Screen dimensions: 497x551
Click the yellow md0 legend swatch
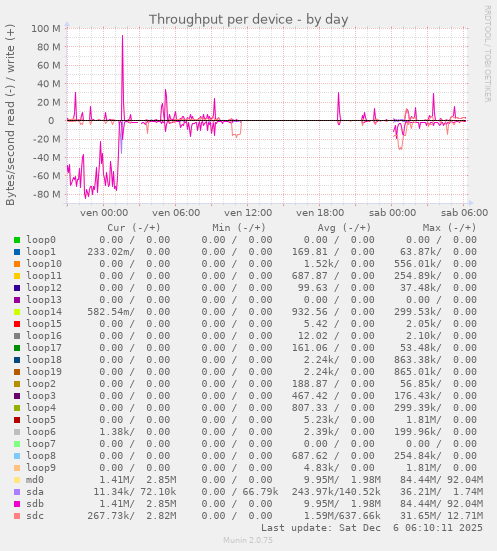click(x=17, y=480)
